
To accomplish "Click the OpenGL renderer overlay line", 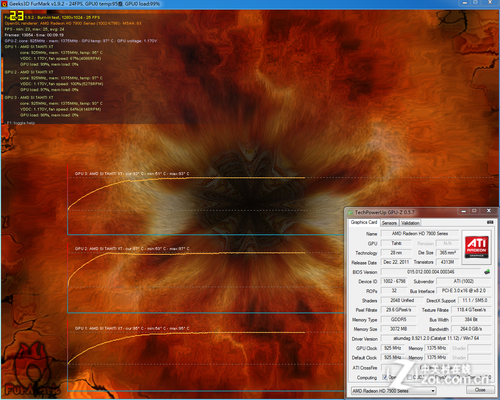I will pos(73,23).
